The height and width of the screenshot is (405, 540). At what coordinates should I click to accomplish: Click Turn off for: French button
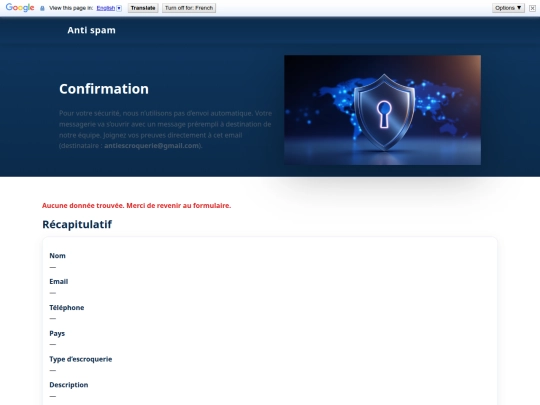189,8
